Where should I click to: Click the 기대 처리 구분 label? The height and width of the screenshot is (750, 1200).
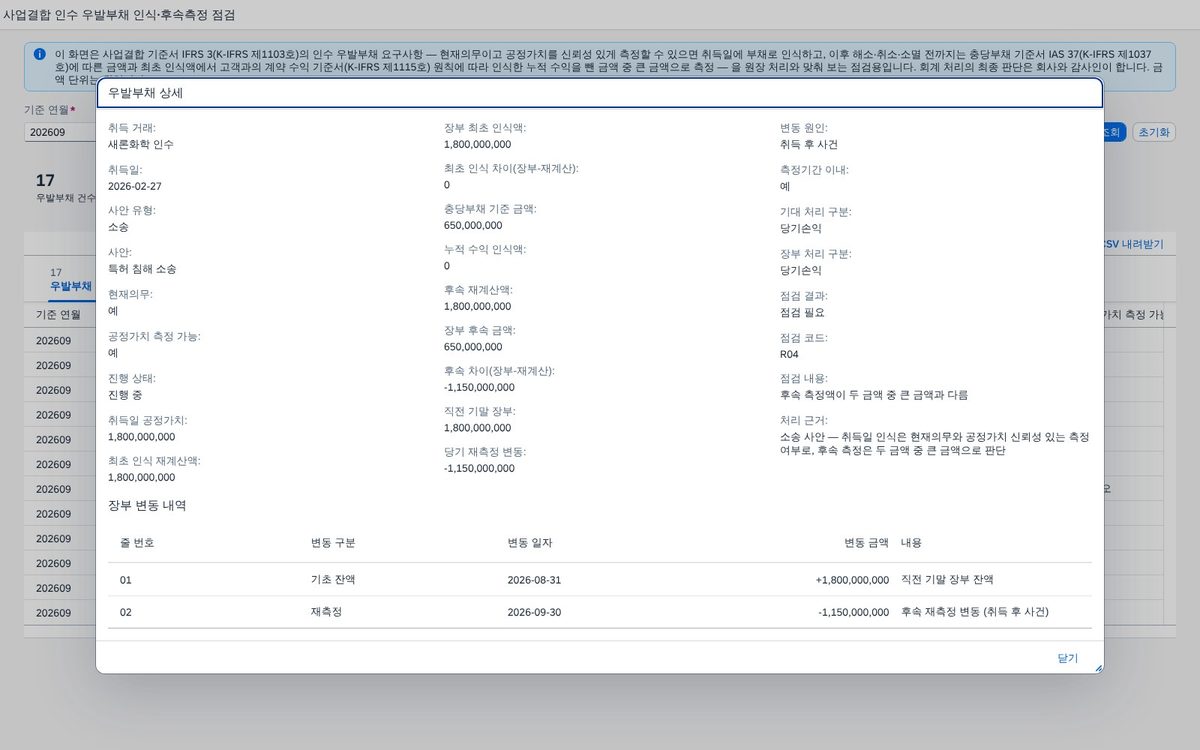click(816, 212)
